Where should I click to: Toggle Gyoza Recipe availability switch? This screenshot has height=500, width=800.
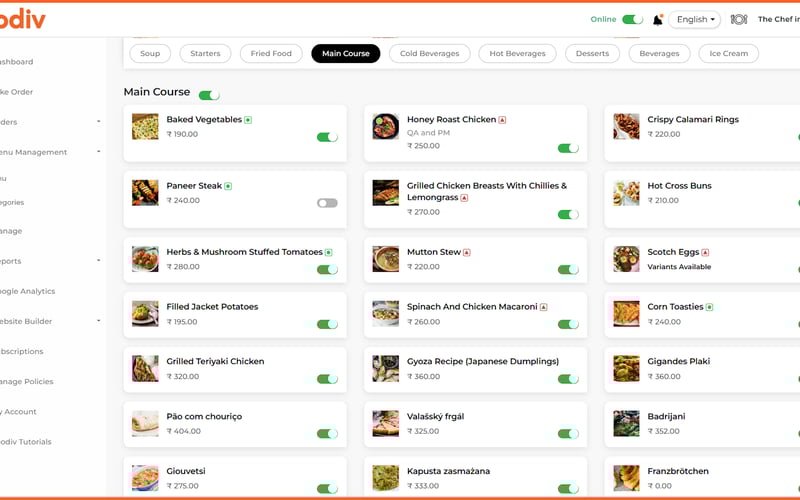[x=568, y=379]
